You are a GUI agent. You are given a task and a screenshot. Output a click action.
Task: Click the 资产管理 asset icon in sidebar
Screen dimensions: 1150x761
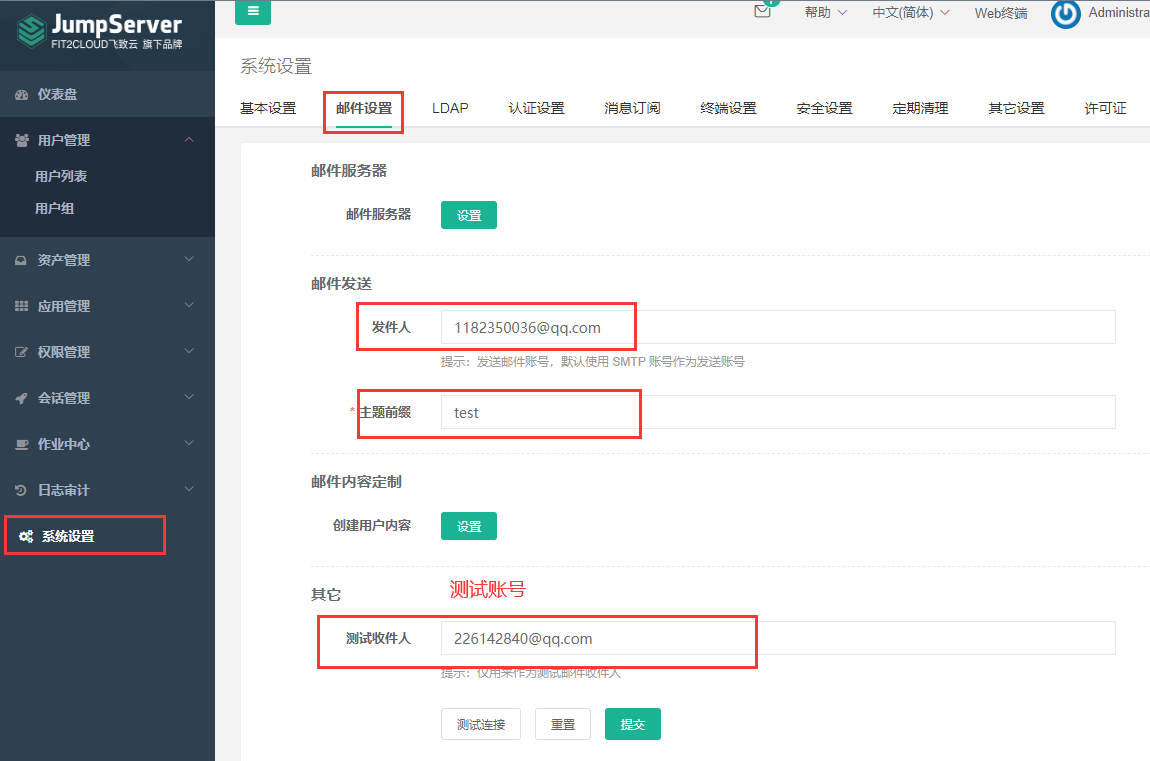23,260
